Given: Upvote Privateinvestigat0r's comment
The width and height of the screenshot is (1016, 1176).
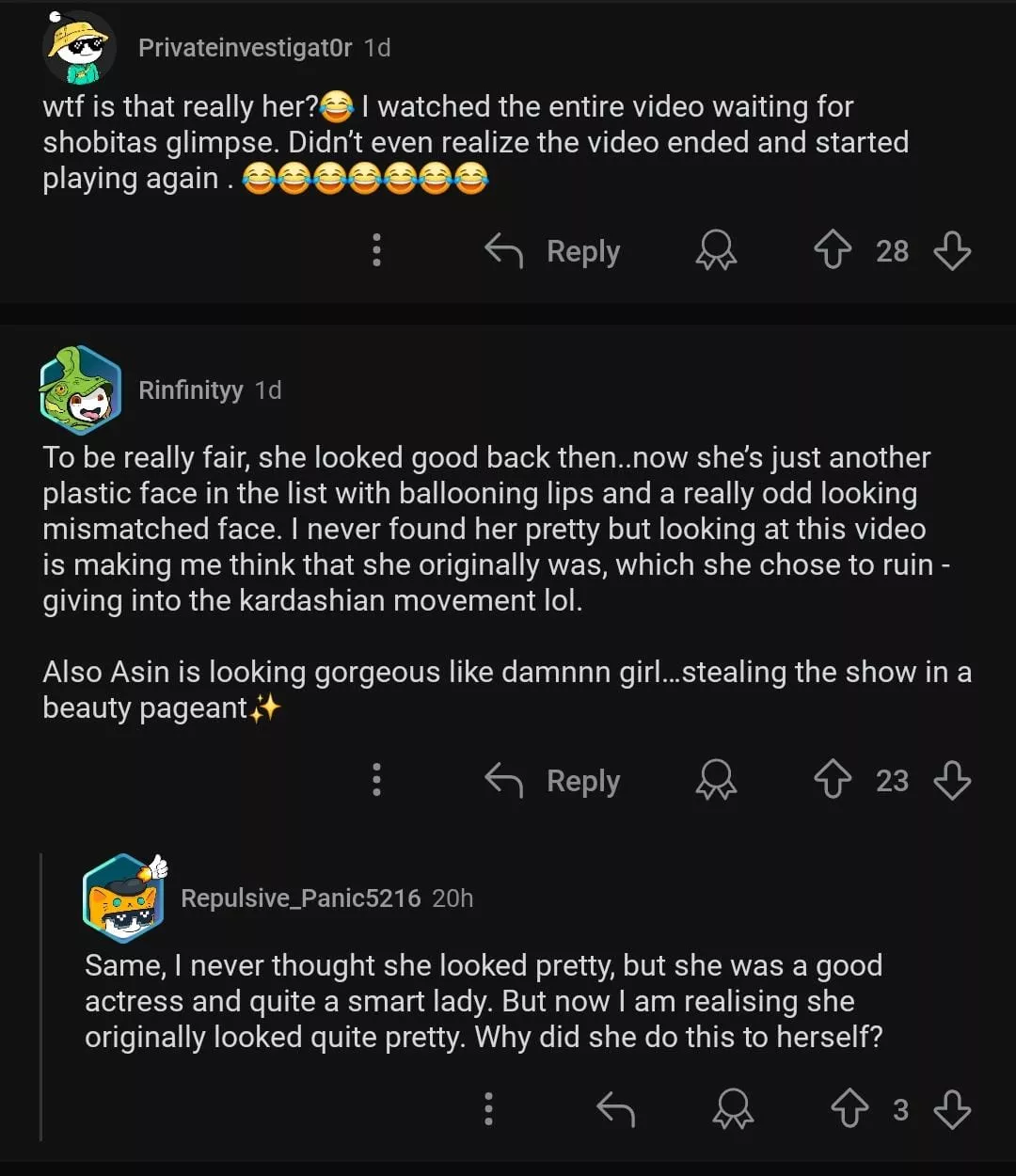Looking at the screenshot, I should pyautogui.click(x=833, y=251).
